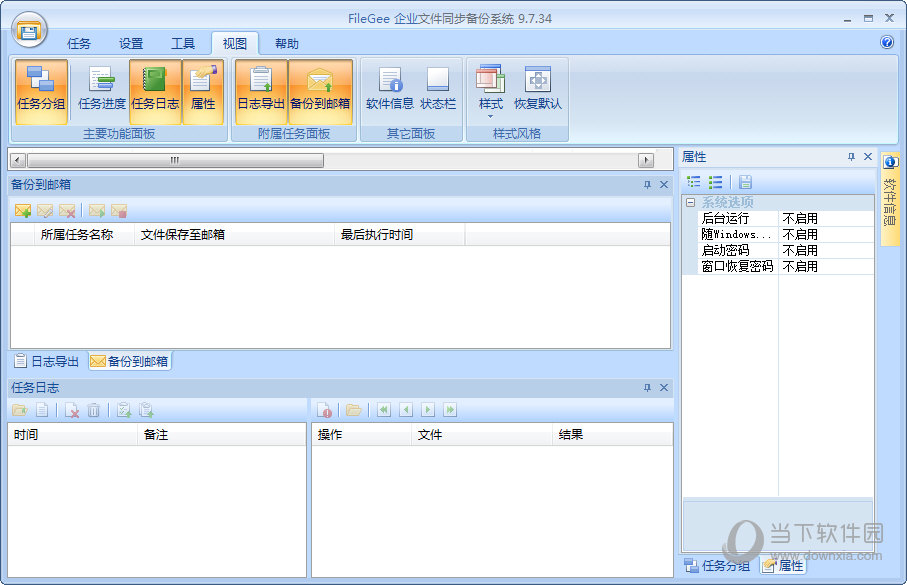Open the 帮助 ribbon tab
This screenshot has height=585, width=907.
[x=287, y=43]
